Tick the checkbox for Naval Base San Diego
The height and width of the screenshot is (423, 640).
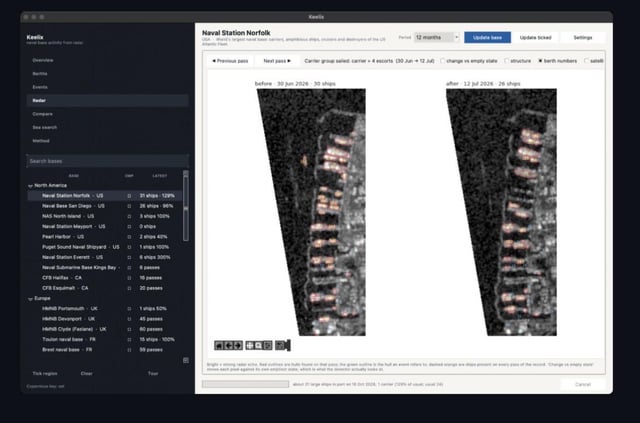tap(129, 206)
